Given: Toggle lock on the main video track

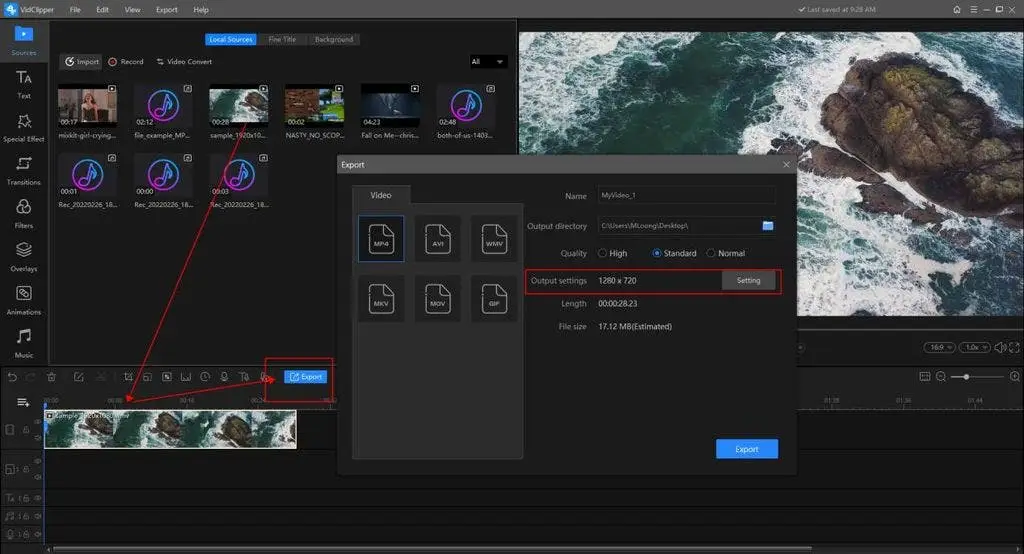Looking at the screenshot, I should tap(26, 430).
